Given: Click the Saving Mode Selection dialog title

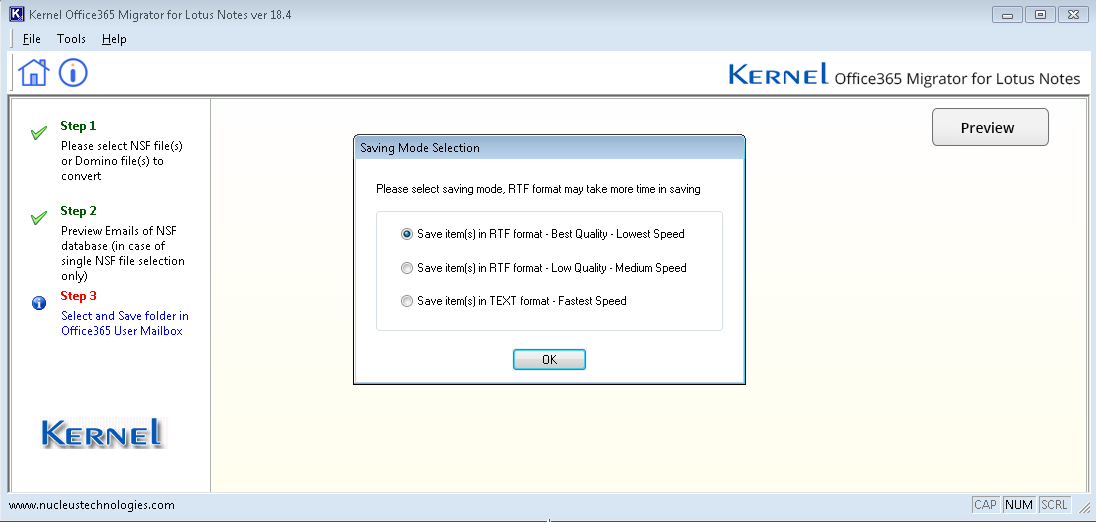Looking at the screenshot, I should (419, 148).
